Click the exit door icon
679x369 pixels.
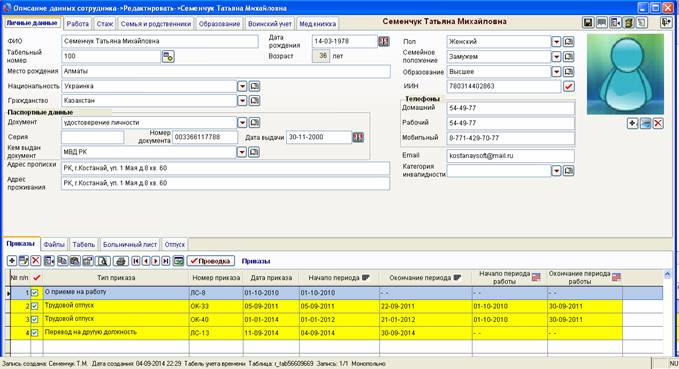pos(666,23)
